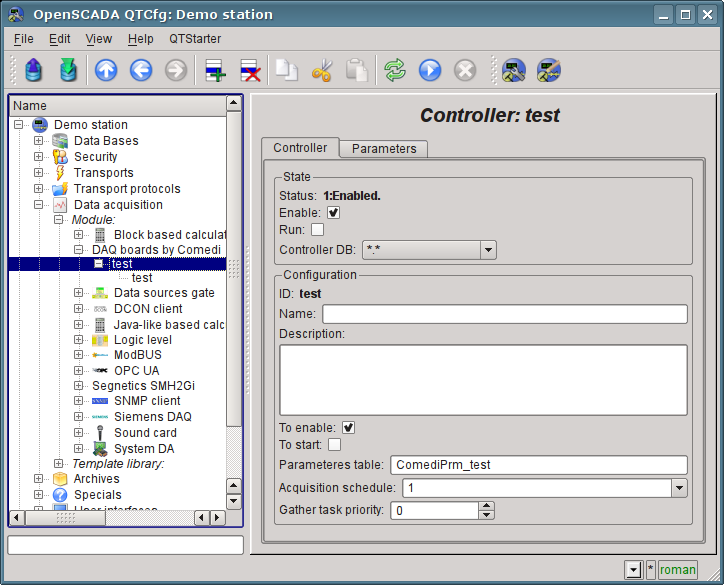Click the Add item toolbar icon
724x585 pixels.
tap(215, 71)
